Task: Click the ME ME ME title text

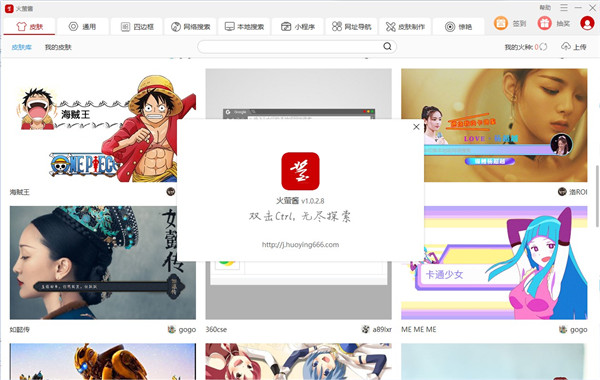Action: 419,329
